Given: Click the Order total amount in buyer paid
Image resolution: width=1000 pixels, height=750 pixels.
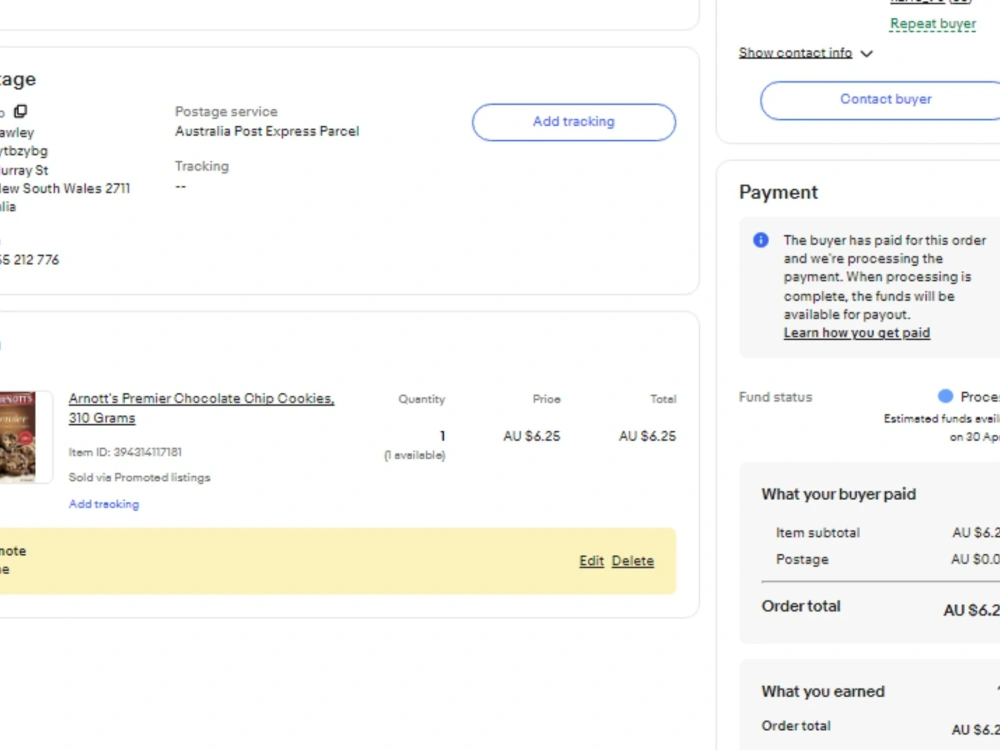Looking at the screenshot, I should coord(971,610).
